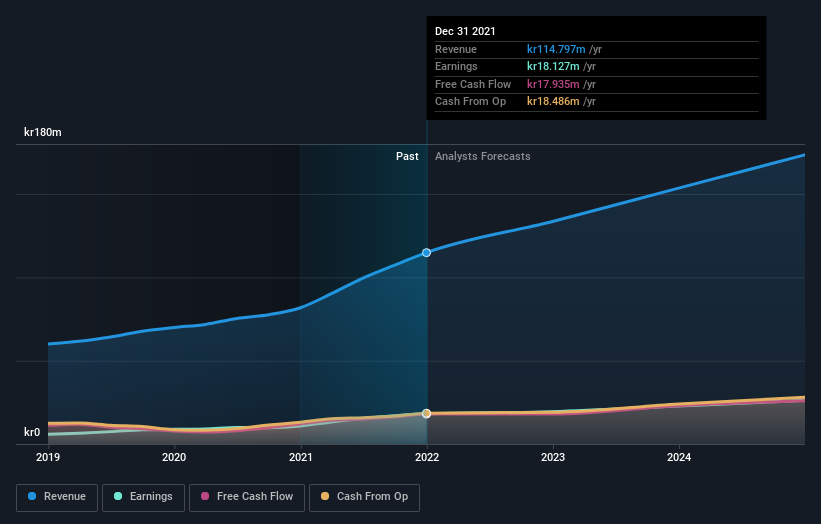Click the kr114.797m revenue value
This screenshot has height=524, width=821.
click(x=556, y=49)
